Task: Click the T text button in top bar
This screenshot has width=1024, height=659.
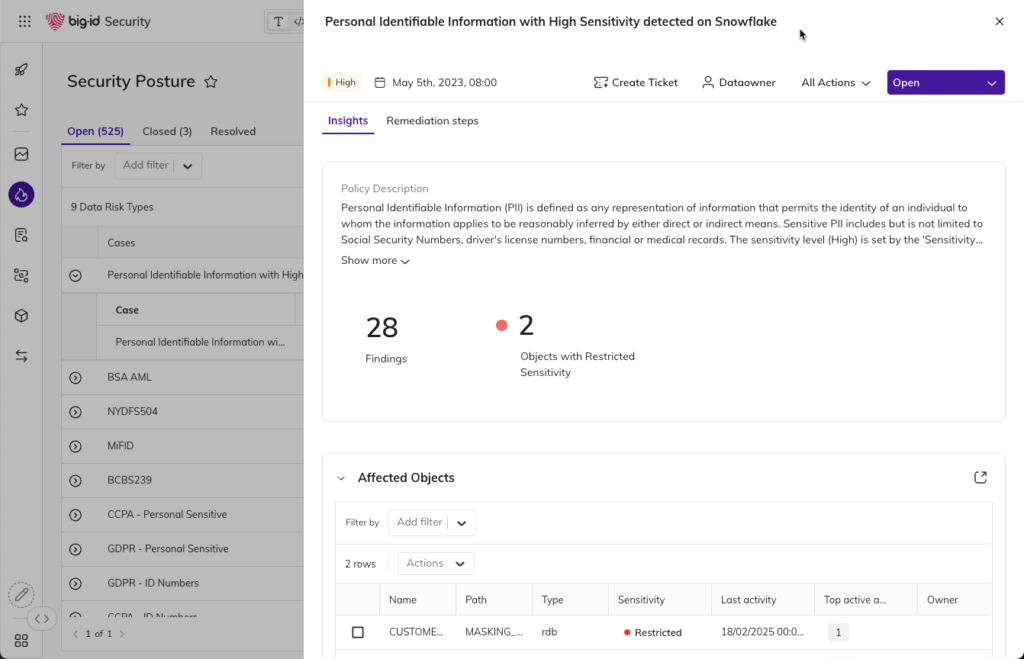Action: 278,22
